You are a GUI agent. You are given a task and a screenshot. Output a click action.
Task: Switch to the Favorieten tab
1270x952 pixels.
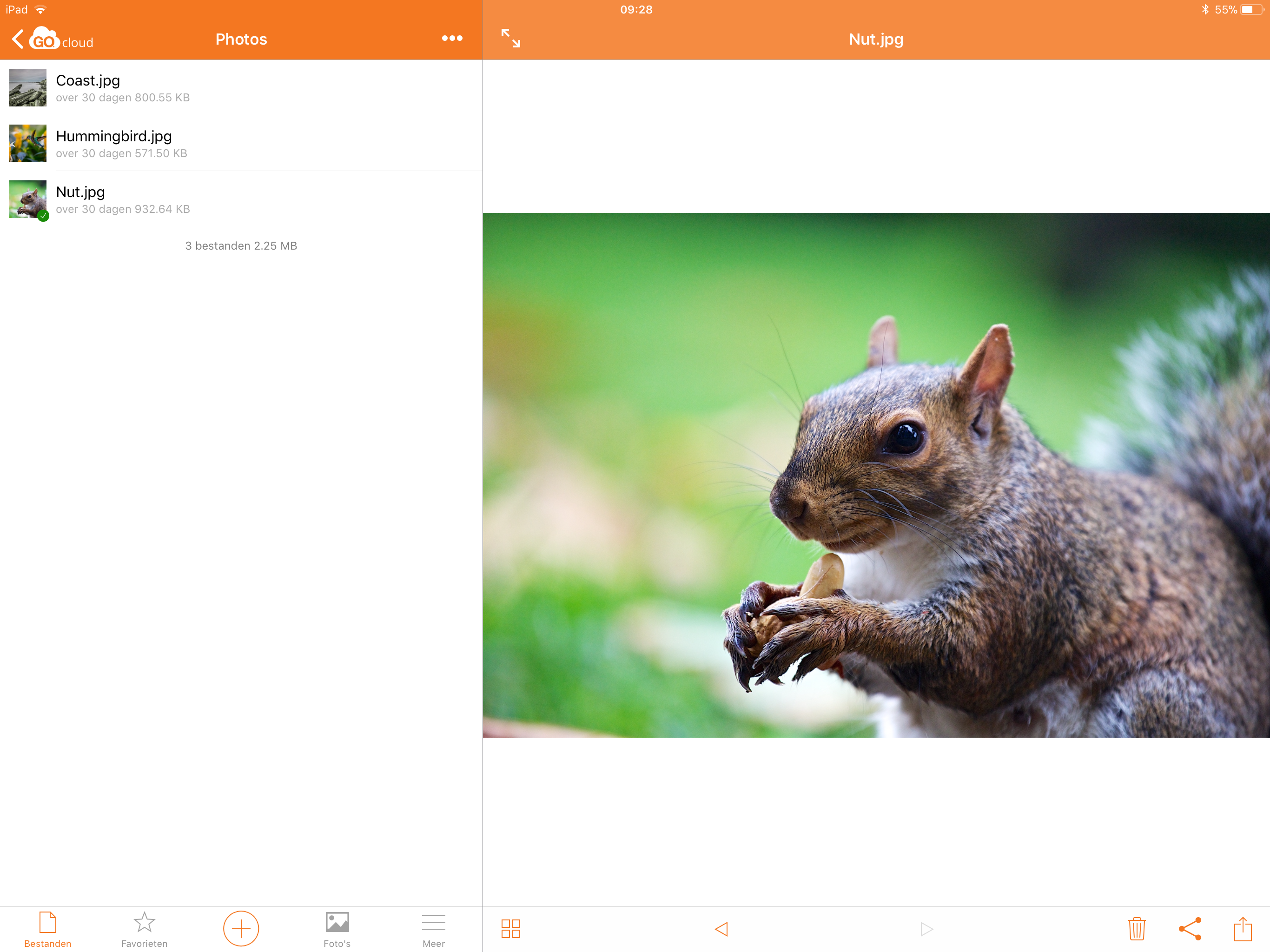tap(144, 930)
